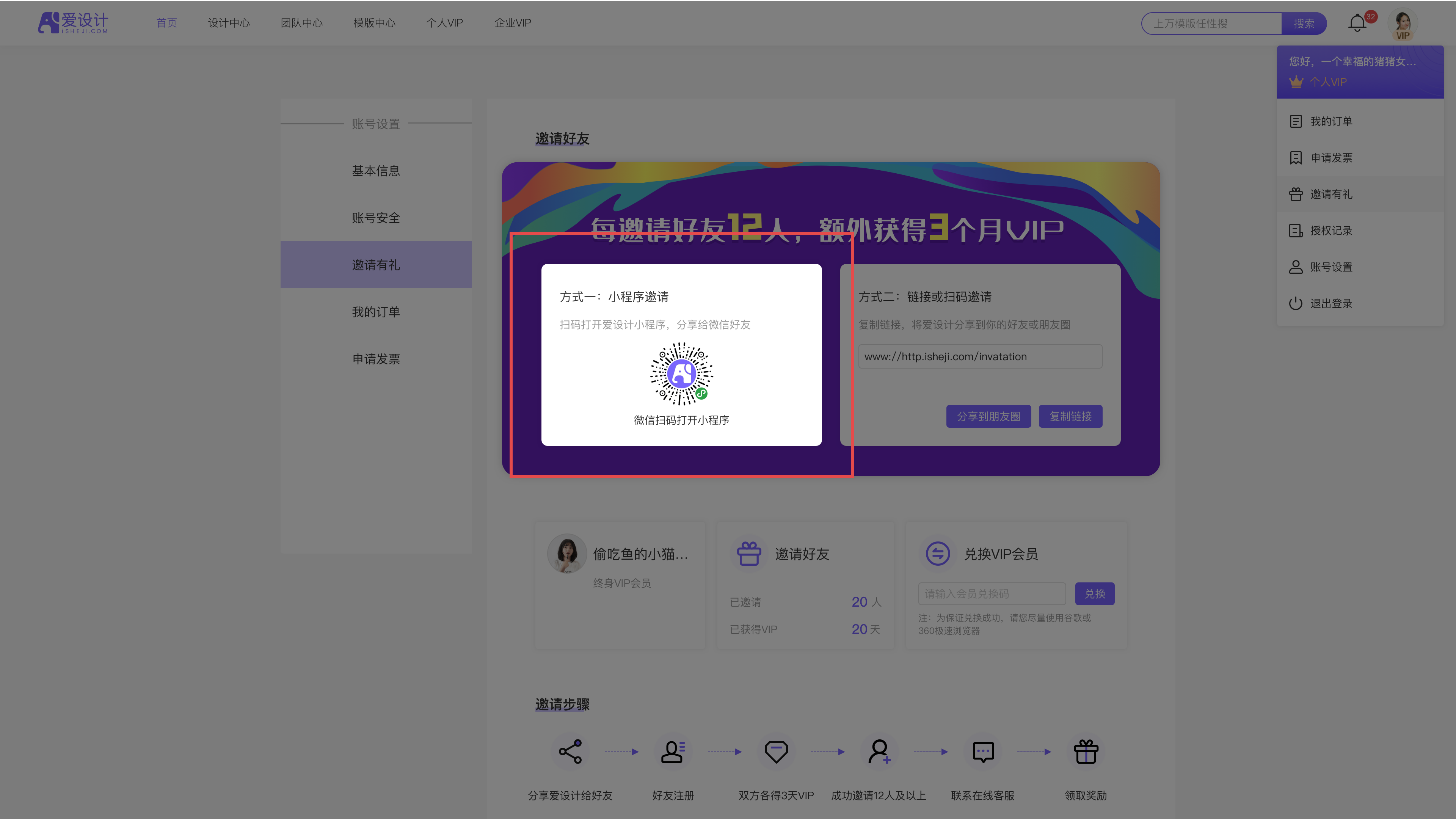The image size is (1456, 819).
Task: Click the 邀请有礼 gift icon in dropdown
Action: click(1296, 195)
